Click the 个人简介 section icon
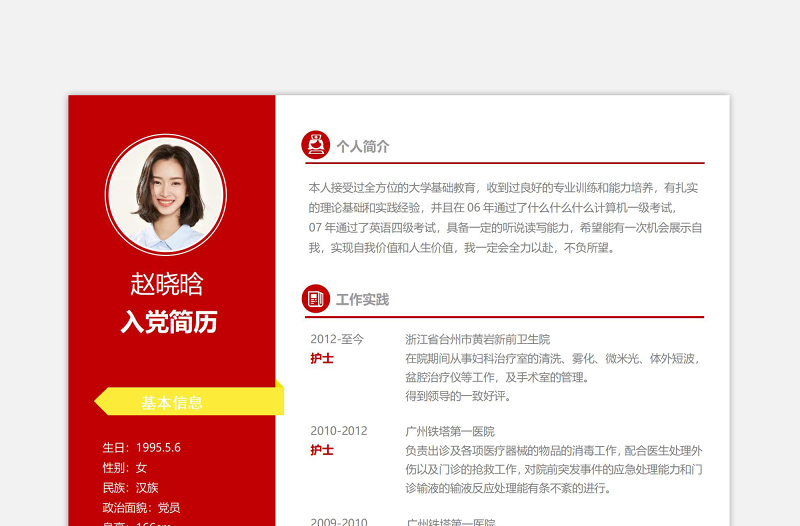The image size is (800, 526). [316, 145]
